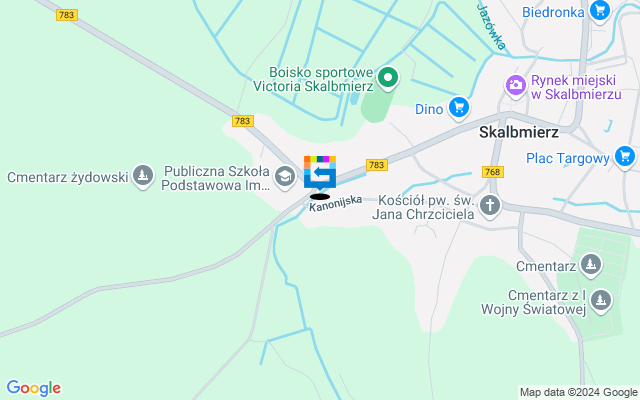Image resolution: width=640 pixels, height=400 pixels.
Task: Click the school graduation cap icon
Action: 285,177
